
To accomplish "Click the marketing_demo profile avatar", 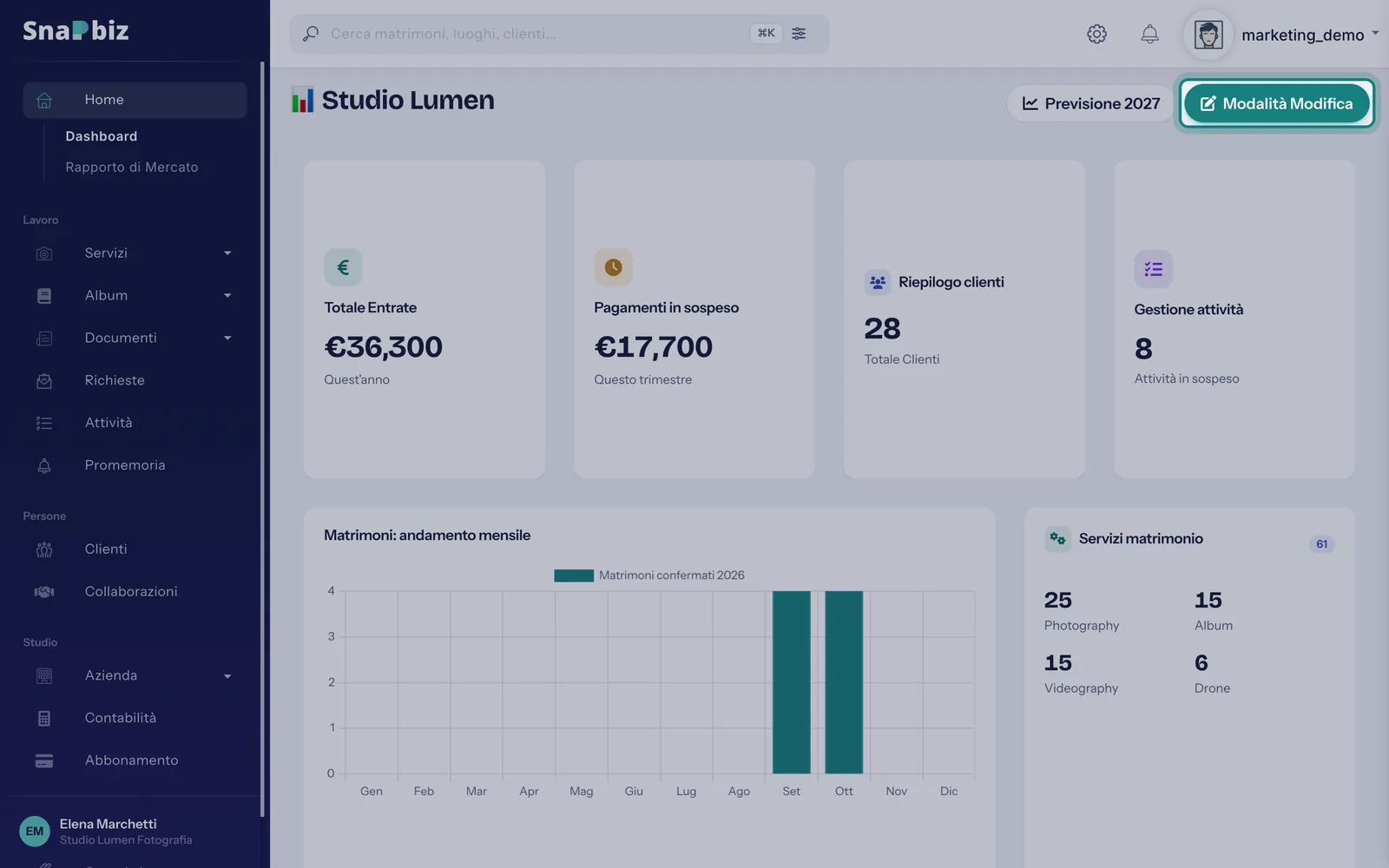I will point(1208,35).
